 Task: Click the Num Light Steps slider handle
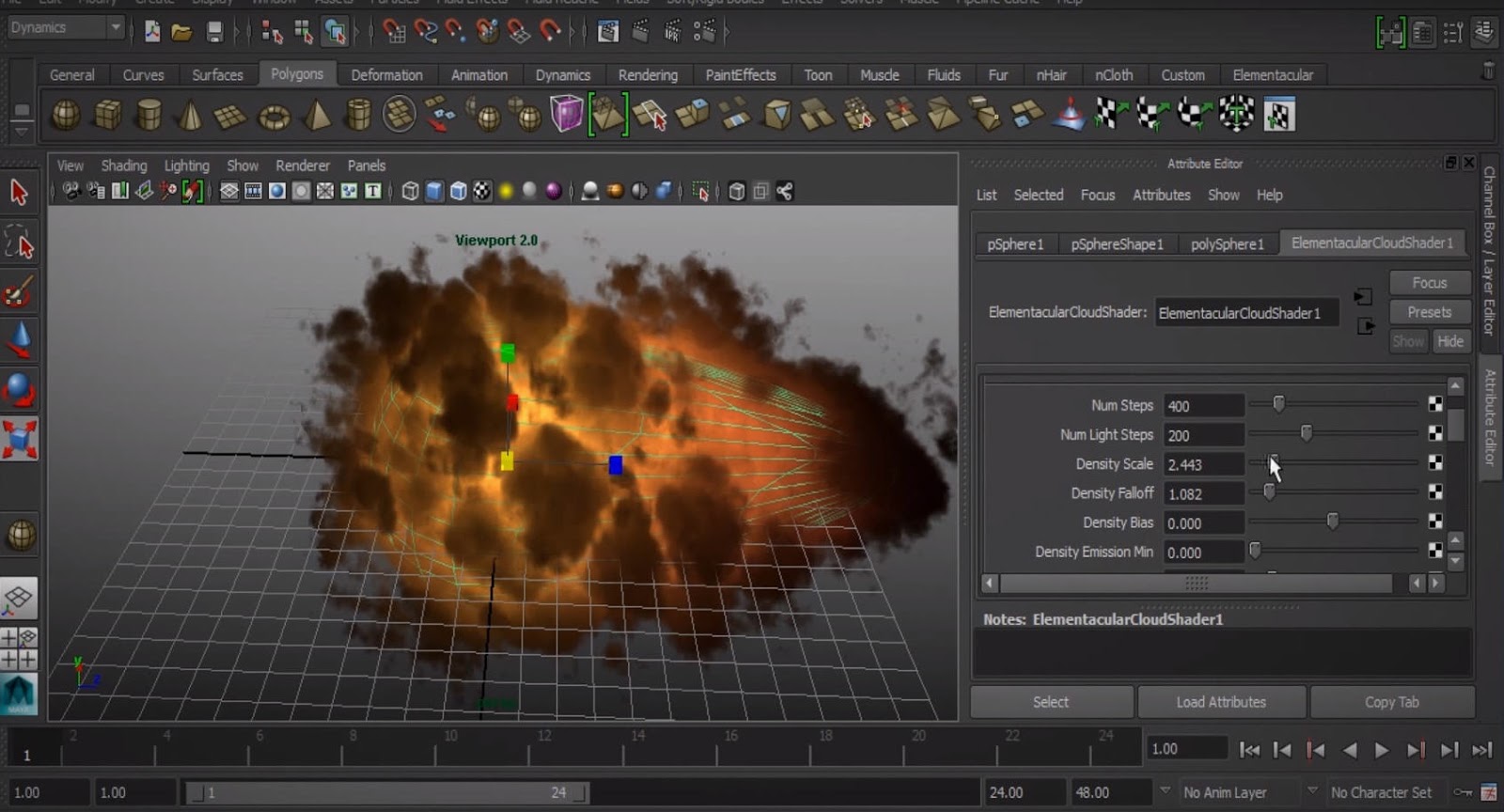pos(1306,433)
